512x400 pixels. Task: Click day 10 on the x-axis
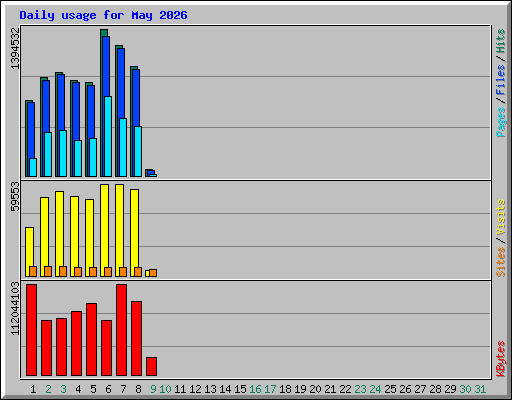[165, 389]
